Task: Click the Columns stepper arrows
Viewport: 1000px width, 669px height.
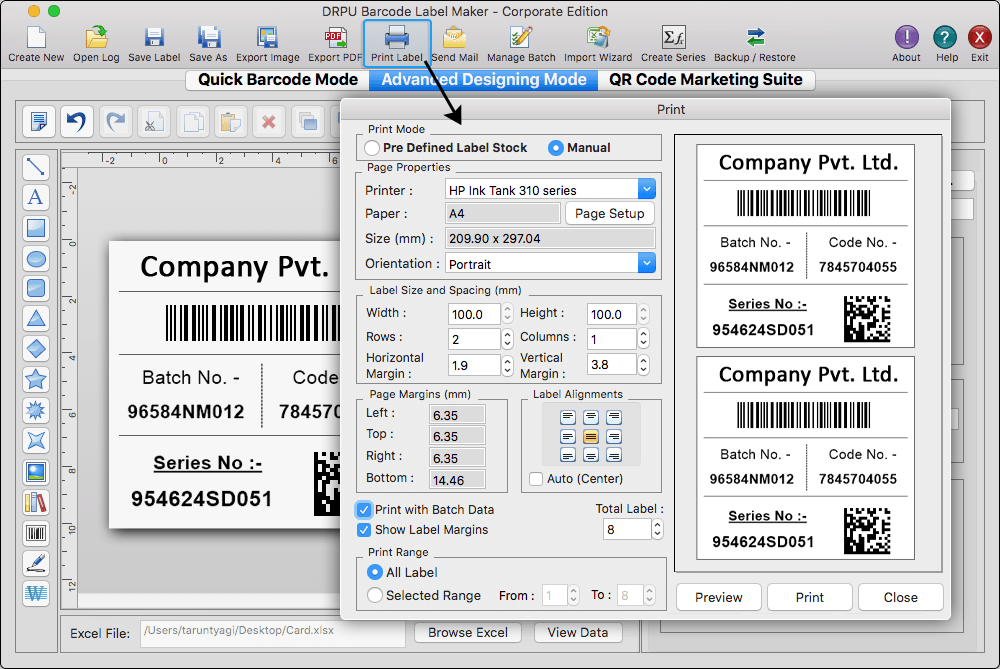Action: 643,339
